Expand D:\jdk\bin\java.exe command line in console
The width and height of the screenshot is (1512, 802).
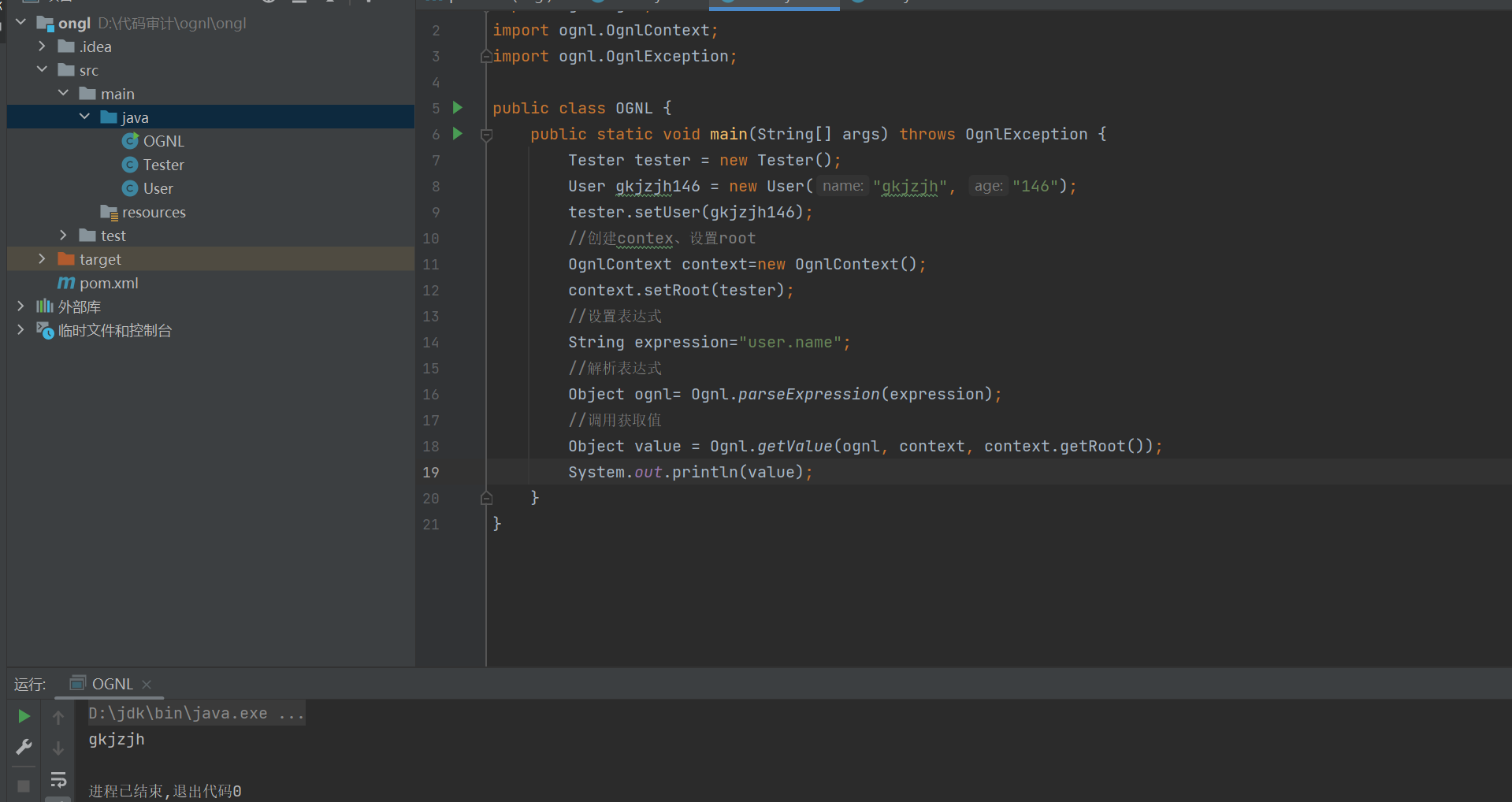coord(195,713)
